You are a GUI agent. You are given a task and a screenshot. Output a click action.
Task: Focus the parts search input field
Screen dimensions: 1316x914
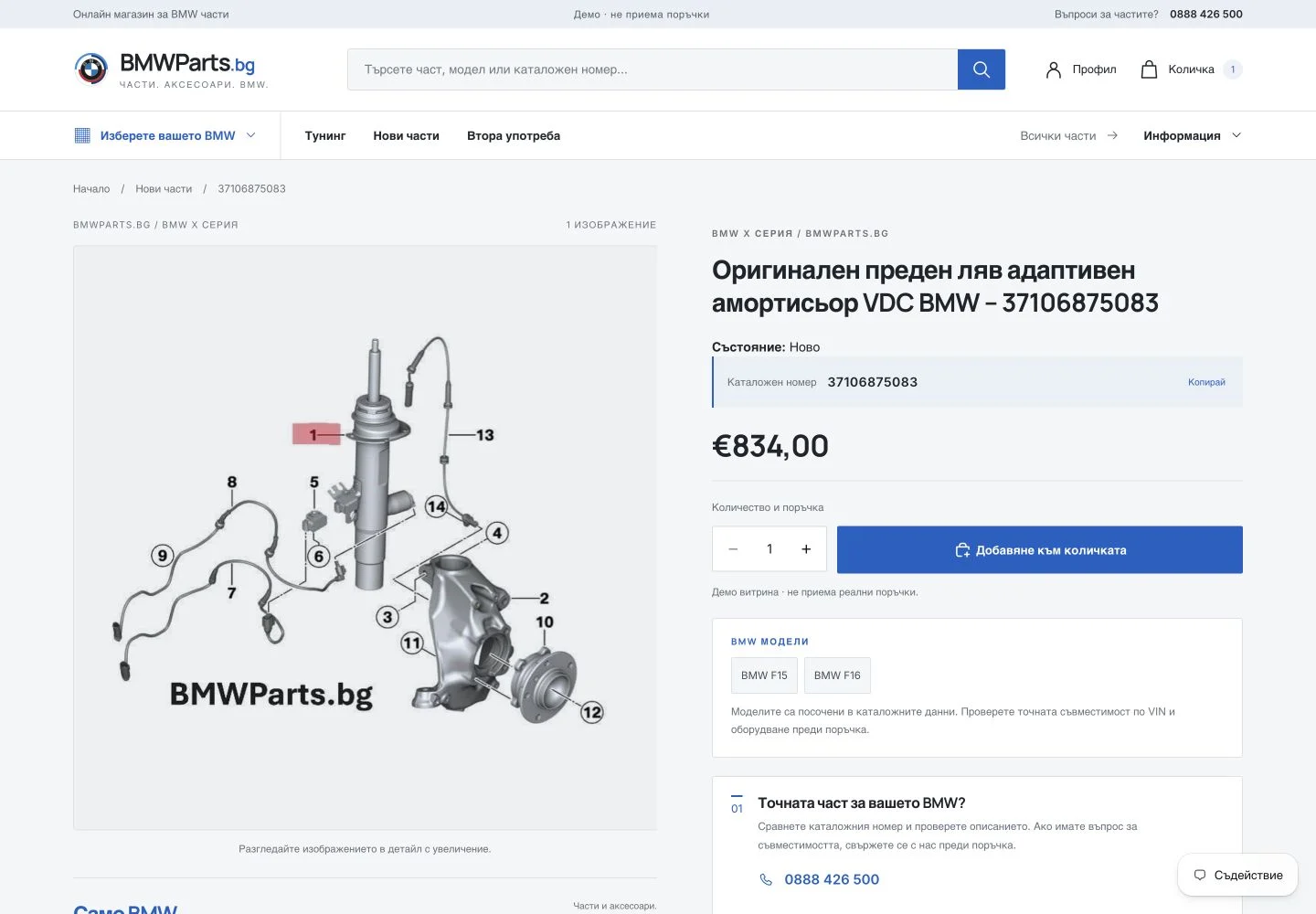(653, 69)
